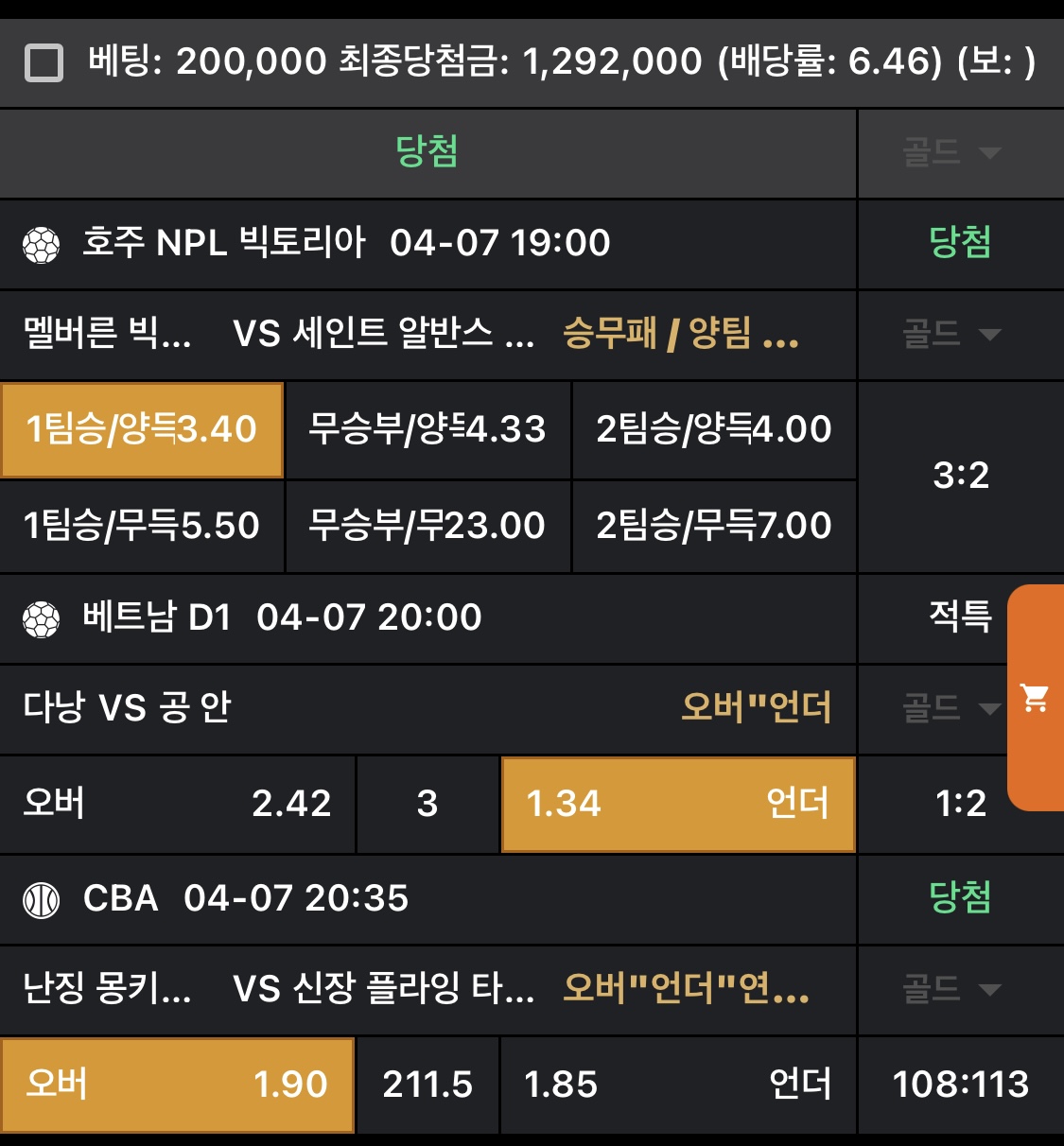Click the 승무패 / 양팀 market label

coord(681,334)
